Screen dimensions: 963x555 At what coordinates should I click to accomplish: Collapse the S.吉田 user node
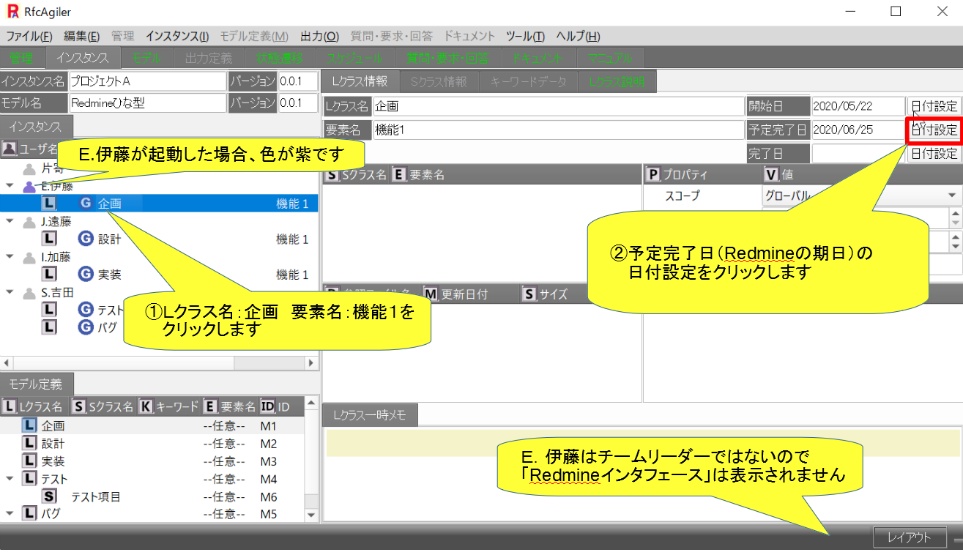[10, 292]
